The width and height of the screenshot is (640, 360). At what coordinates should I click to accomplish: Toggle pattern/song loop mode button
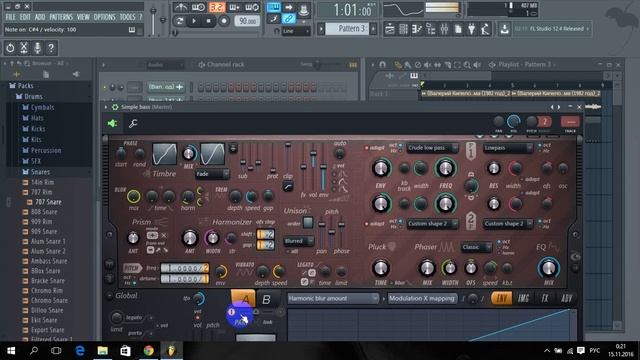[179, 21]
